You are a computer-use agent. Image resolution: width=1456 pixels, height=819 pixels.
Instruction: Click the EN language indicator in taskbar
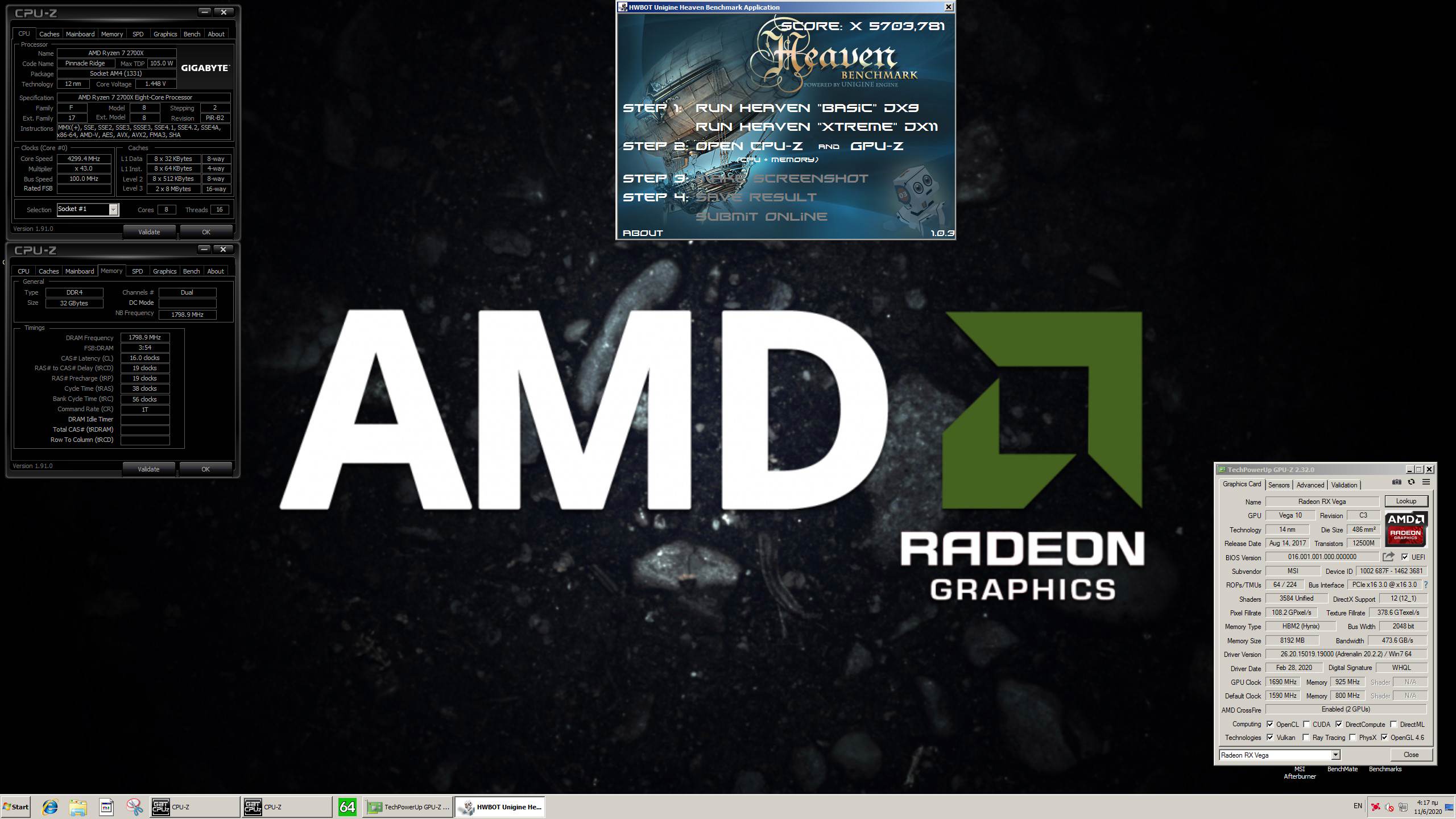coord(1358,806)
